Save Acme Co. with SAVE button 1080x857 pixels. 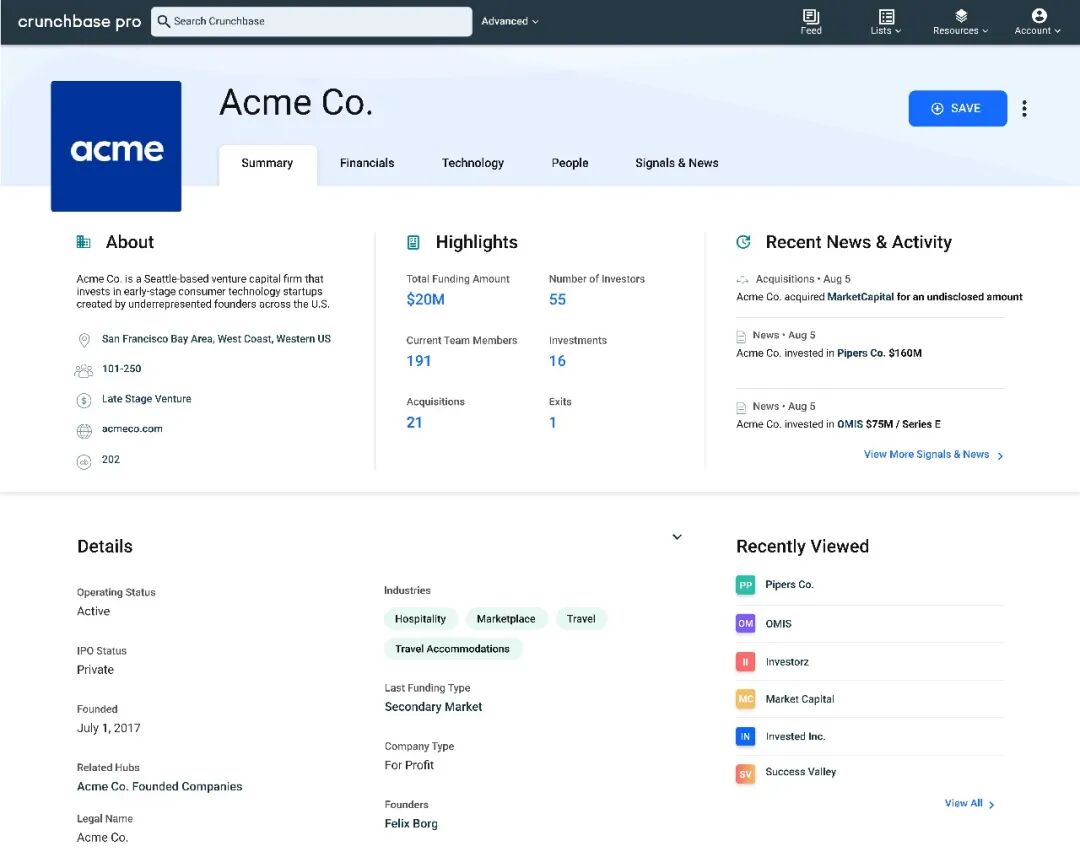[957, 108]
